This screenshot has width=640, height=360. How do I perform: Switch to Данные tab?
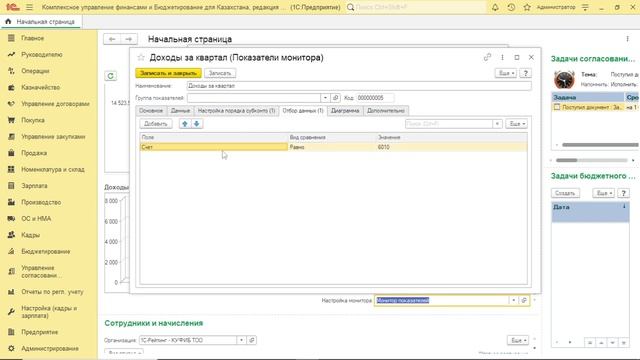pyautogui.click(x=180, y=111)
